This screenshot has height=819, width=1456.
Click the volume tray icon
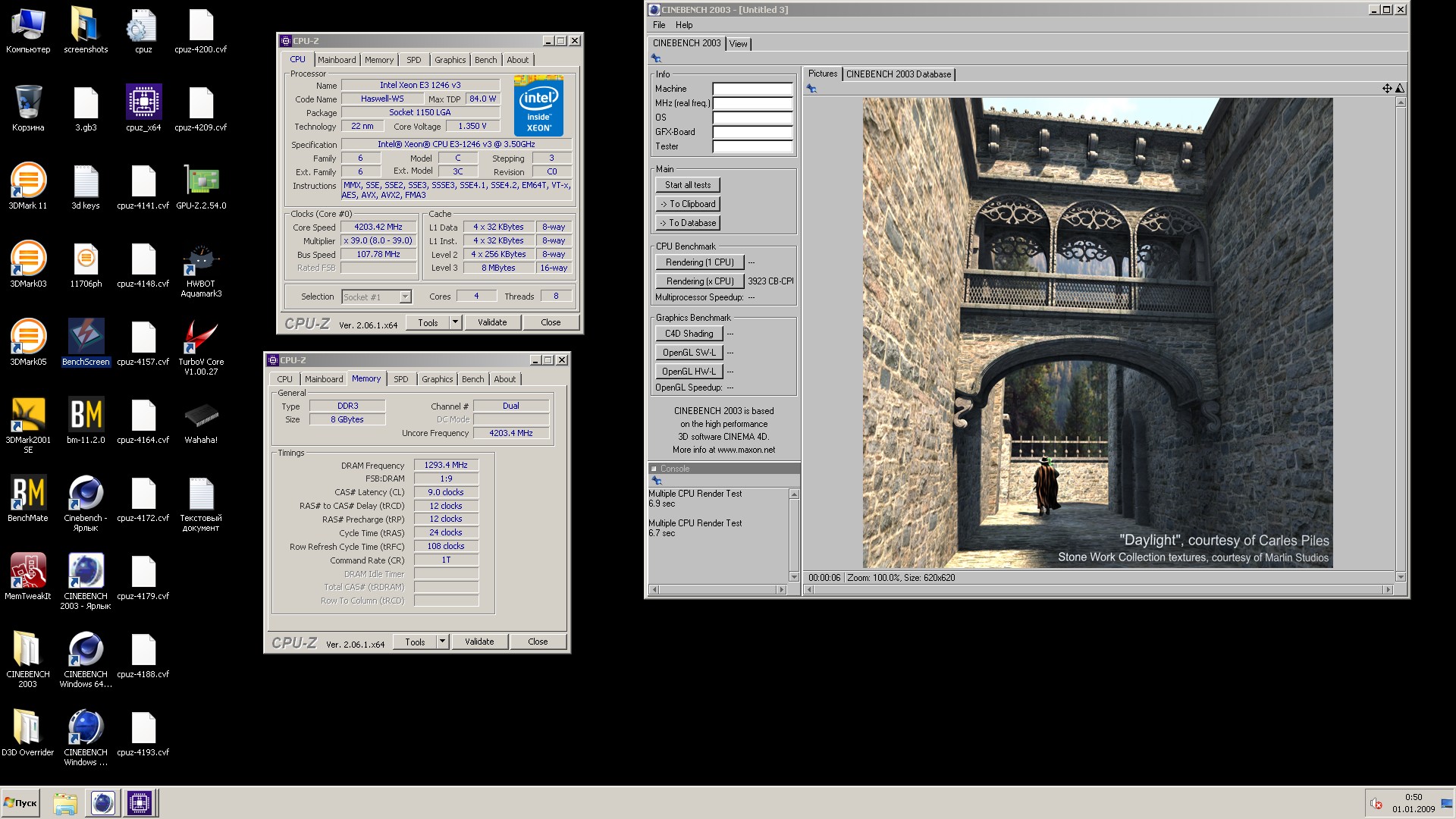click(1376, 804)
